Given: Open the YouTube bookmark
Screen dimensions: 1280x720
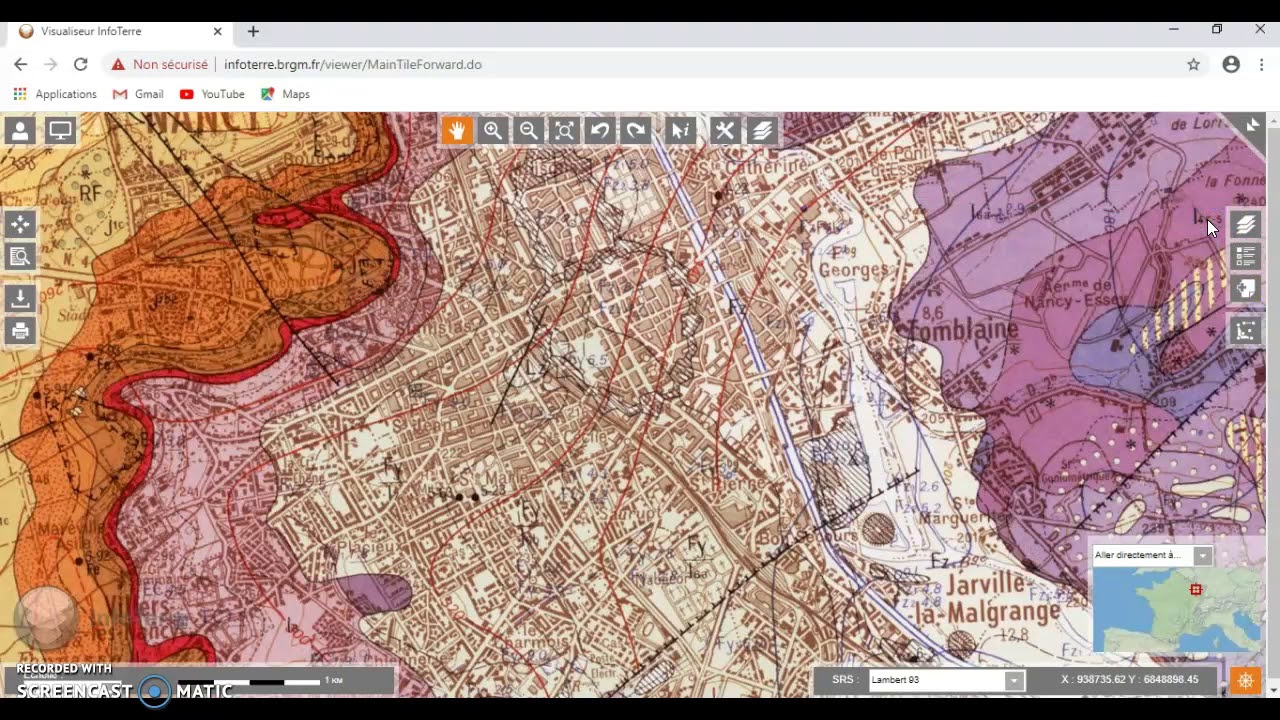Looking at the screenshot, I should [x=212, y=94].
